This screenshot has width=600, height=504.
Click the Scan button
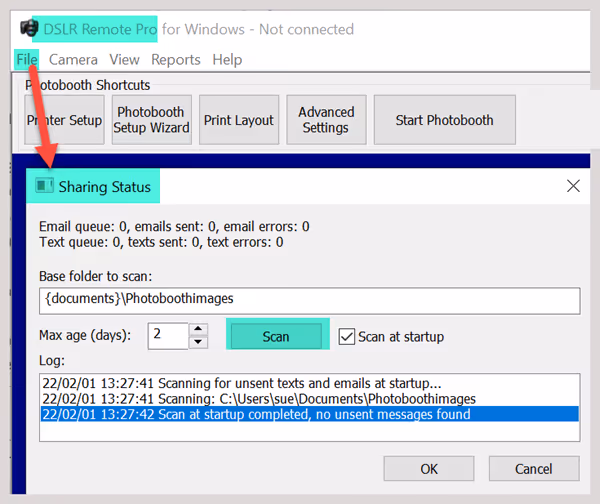tap(276, 336)
